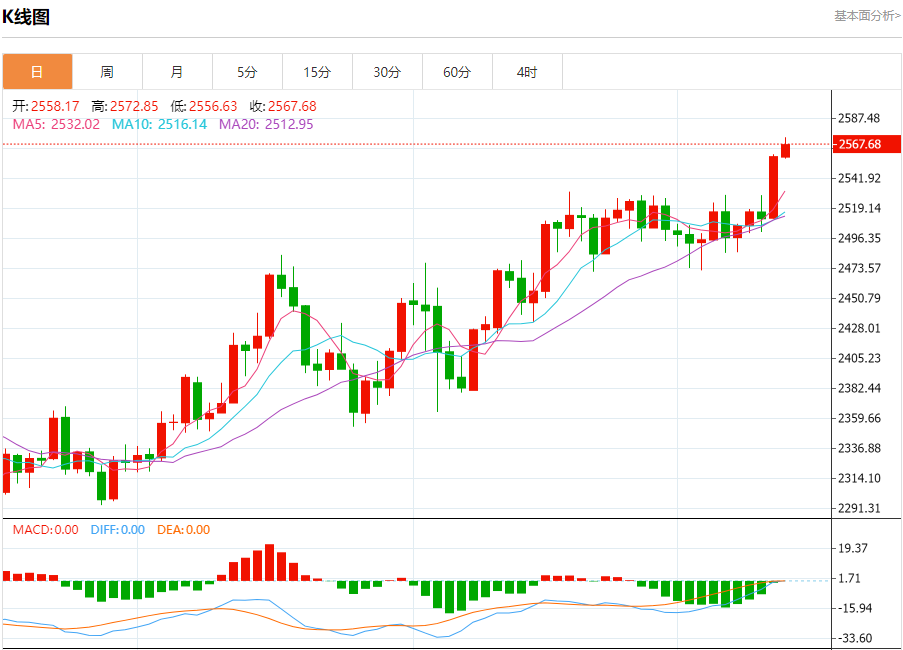Click the MA5 indicator label
The image size is (903, 650).
(x=56, y=124)
